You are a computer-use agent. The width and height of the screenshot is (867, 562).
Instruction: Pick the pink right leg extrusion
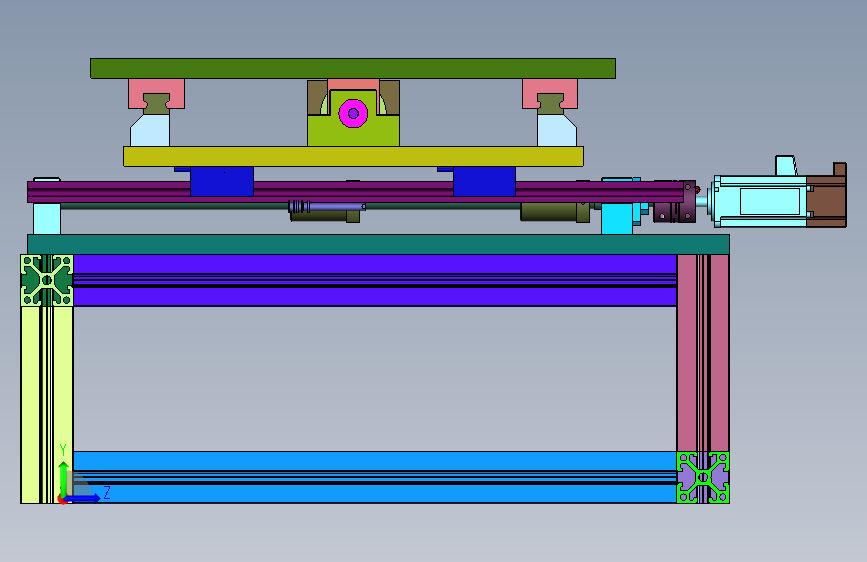pyautogui.click(x=703, y=353)
